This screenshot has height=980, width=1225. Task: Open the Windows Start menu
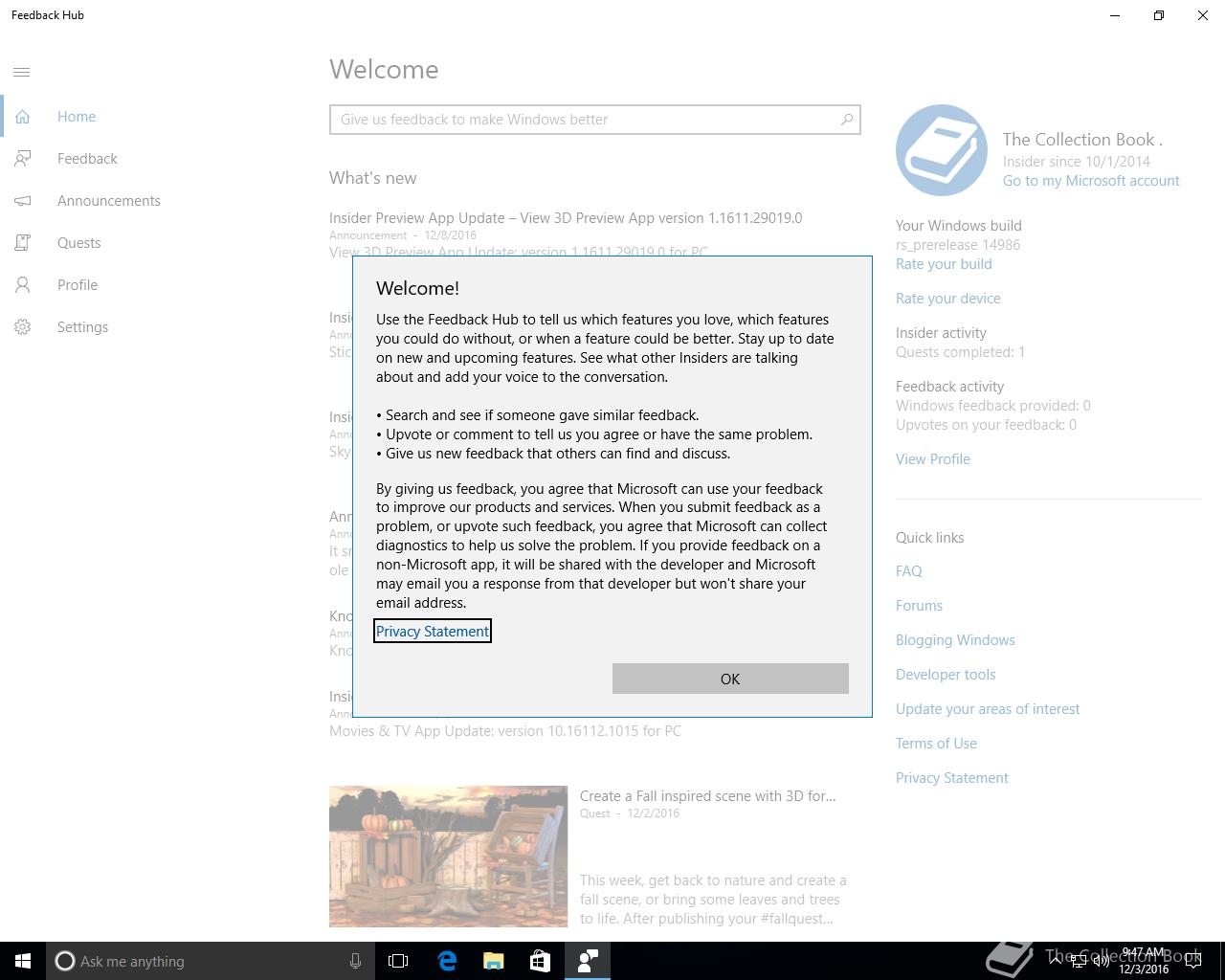pos(23,961)
